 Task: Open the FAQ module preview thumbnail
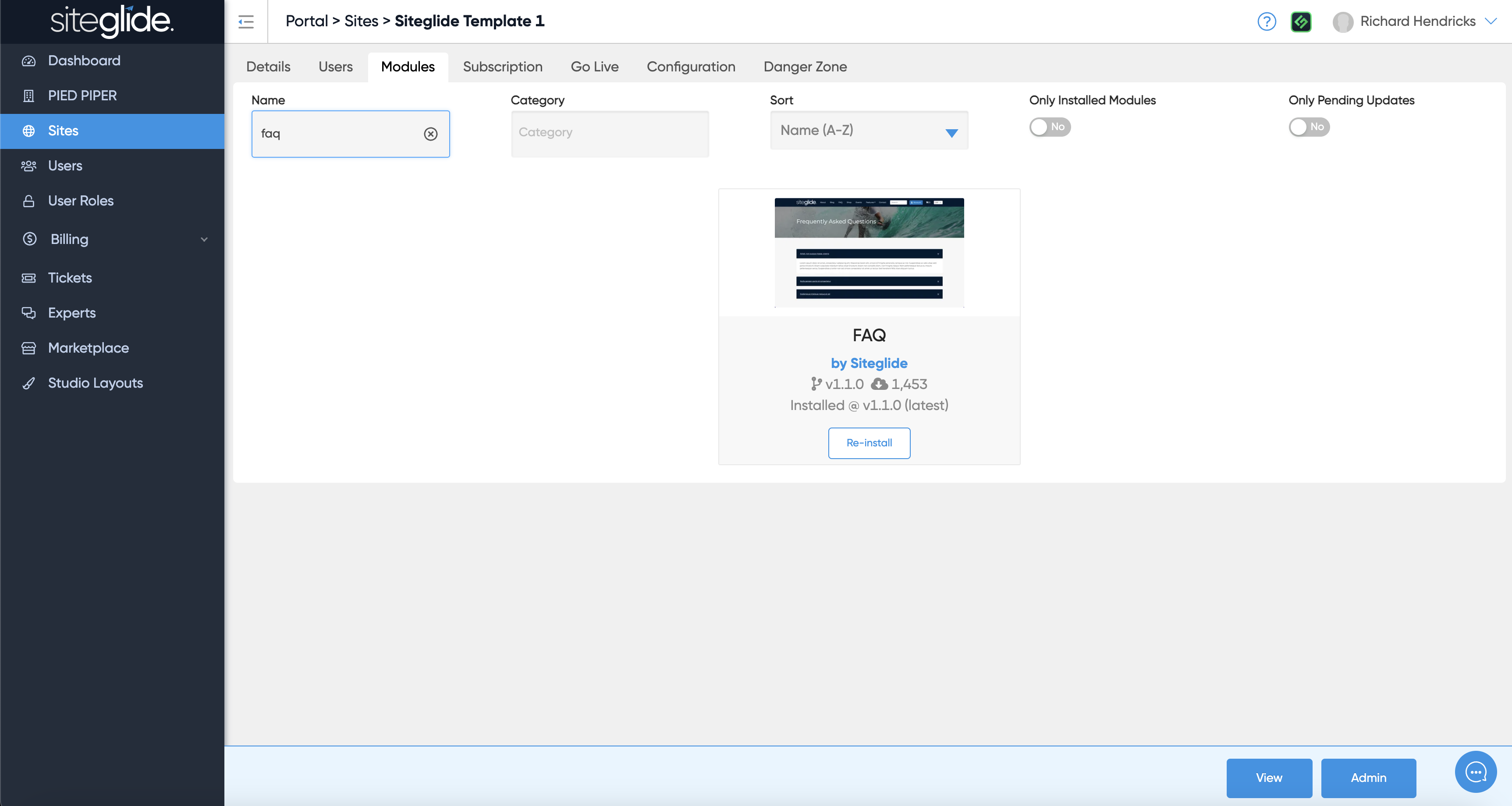[x=869, y=252]
